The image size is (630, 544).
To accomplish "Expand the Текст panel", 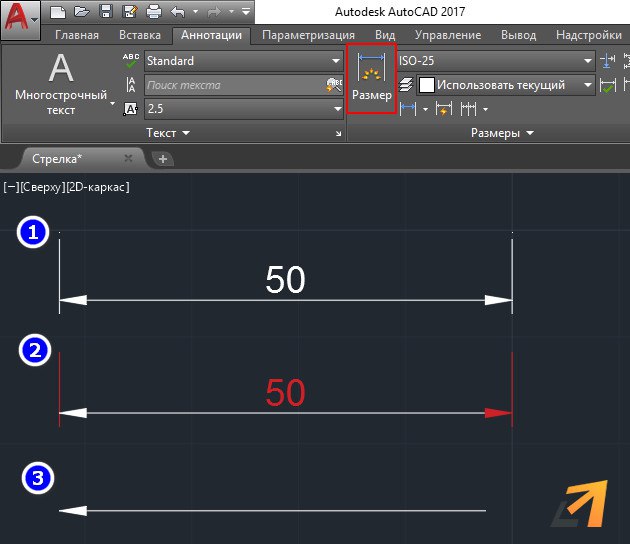I will [168, 133].
